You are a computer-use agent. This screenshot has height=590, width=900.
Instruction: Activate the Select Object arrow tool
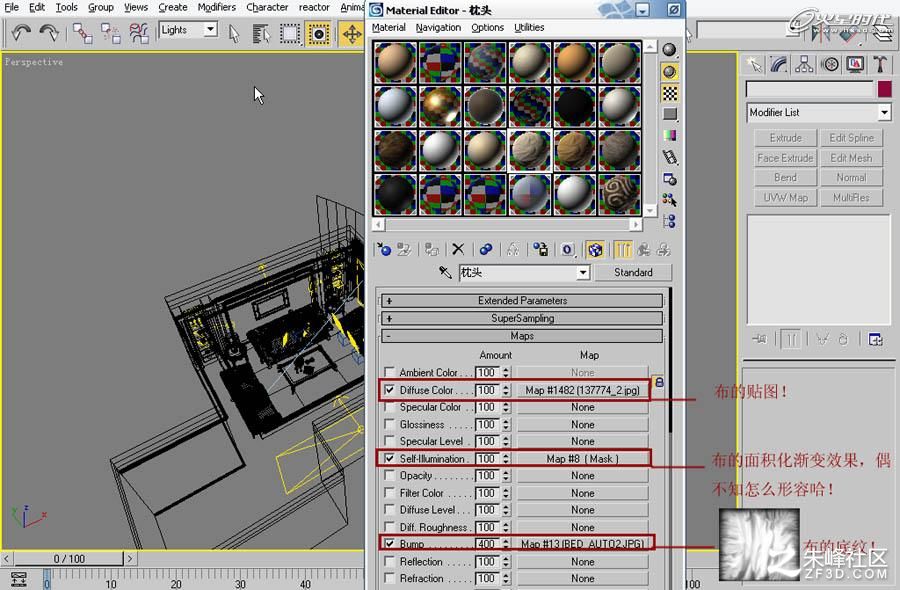(234, 33)
